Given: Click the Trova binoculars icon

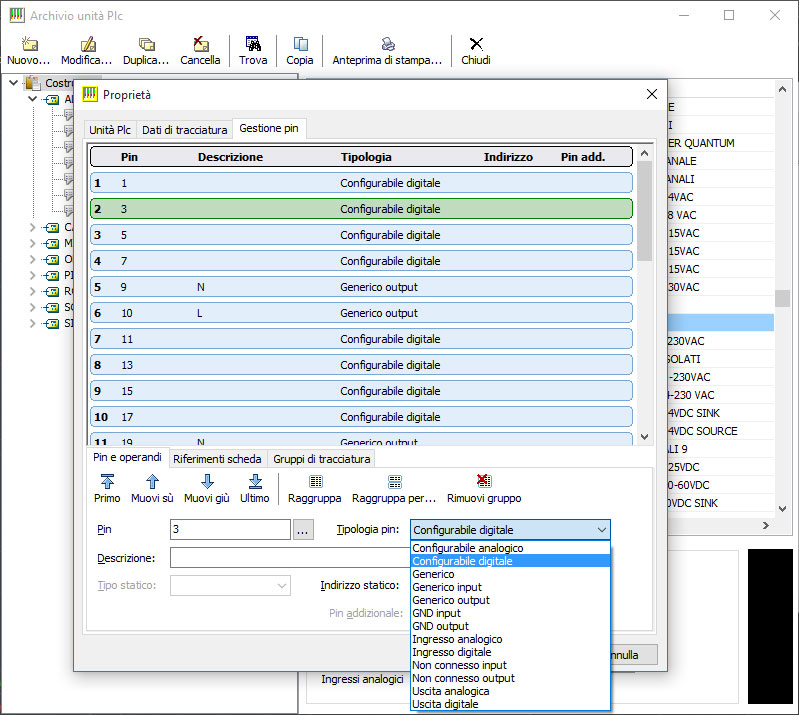Looking at the screenshot, I should tap(253, 45).
